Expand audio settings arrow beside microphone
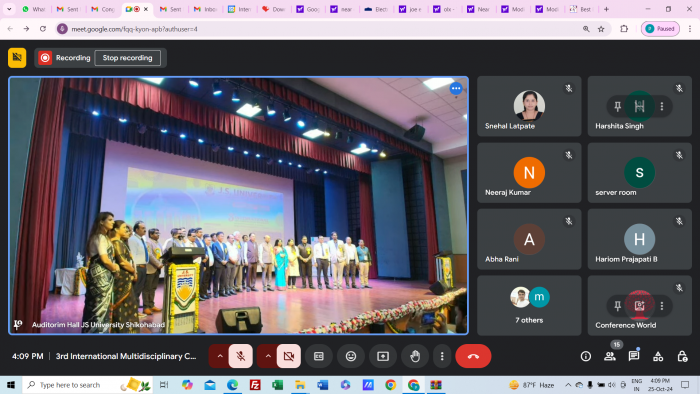Viewport: 700px width, 394px height. click(220, 356)
